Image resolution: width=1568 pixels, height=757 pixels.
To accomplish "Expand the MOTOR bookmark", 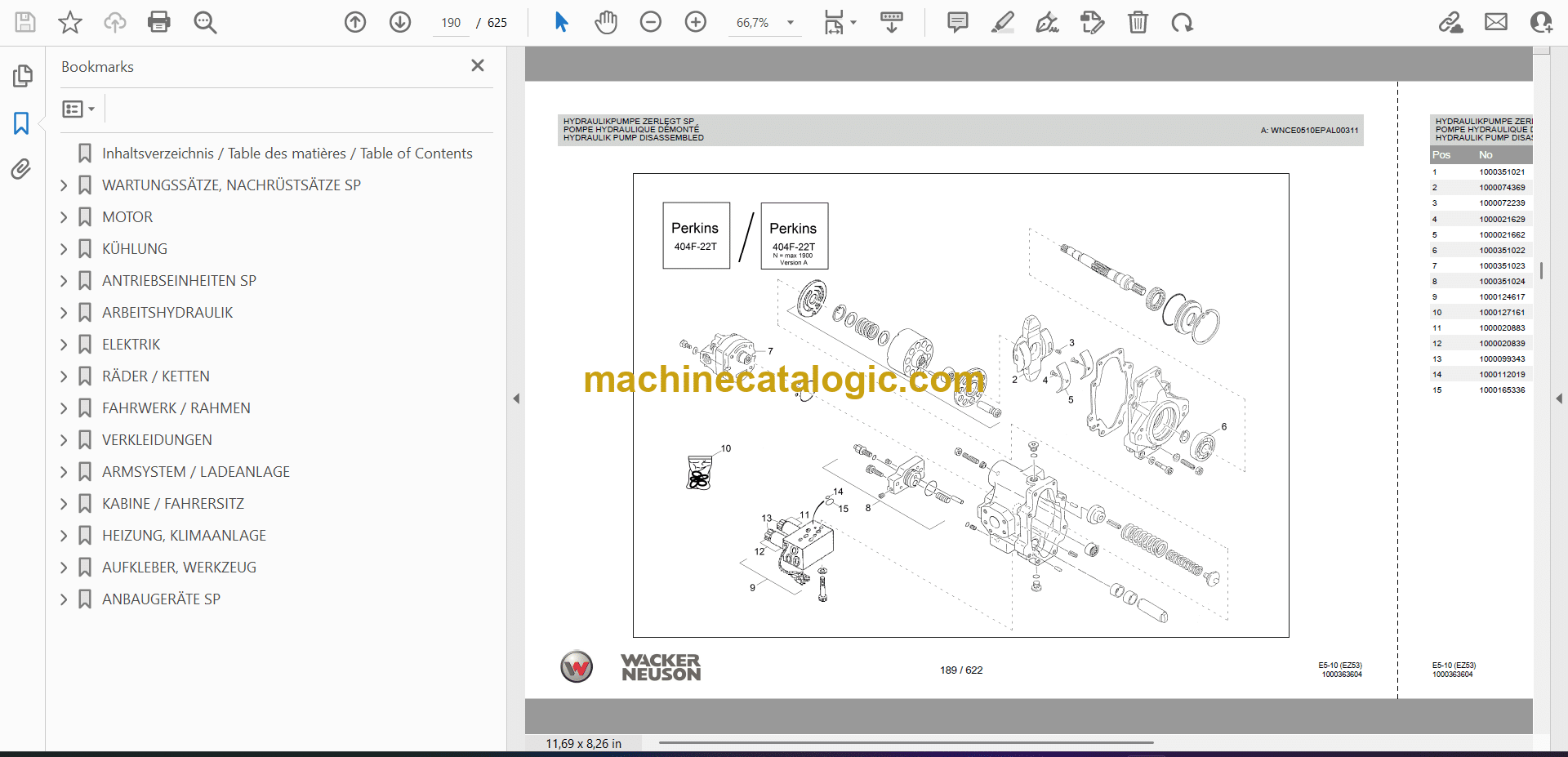I will click(x=64, y=217).
